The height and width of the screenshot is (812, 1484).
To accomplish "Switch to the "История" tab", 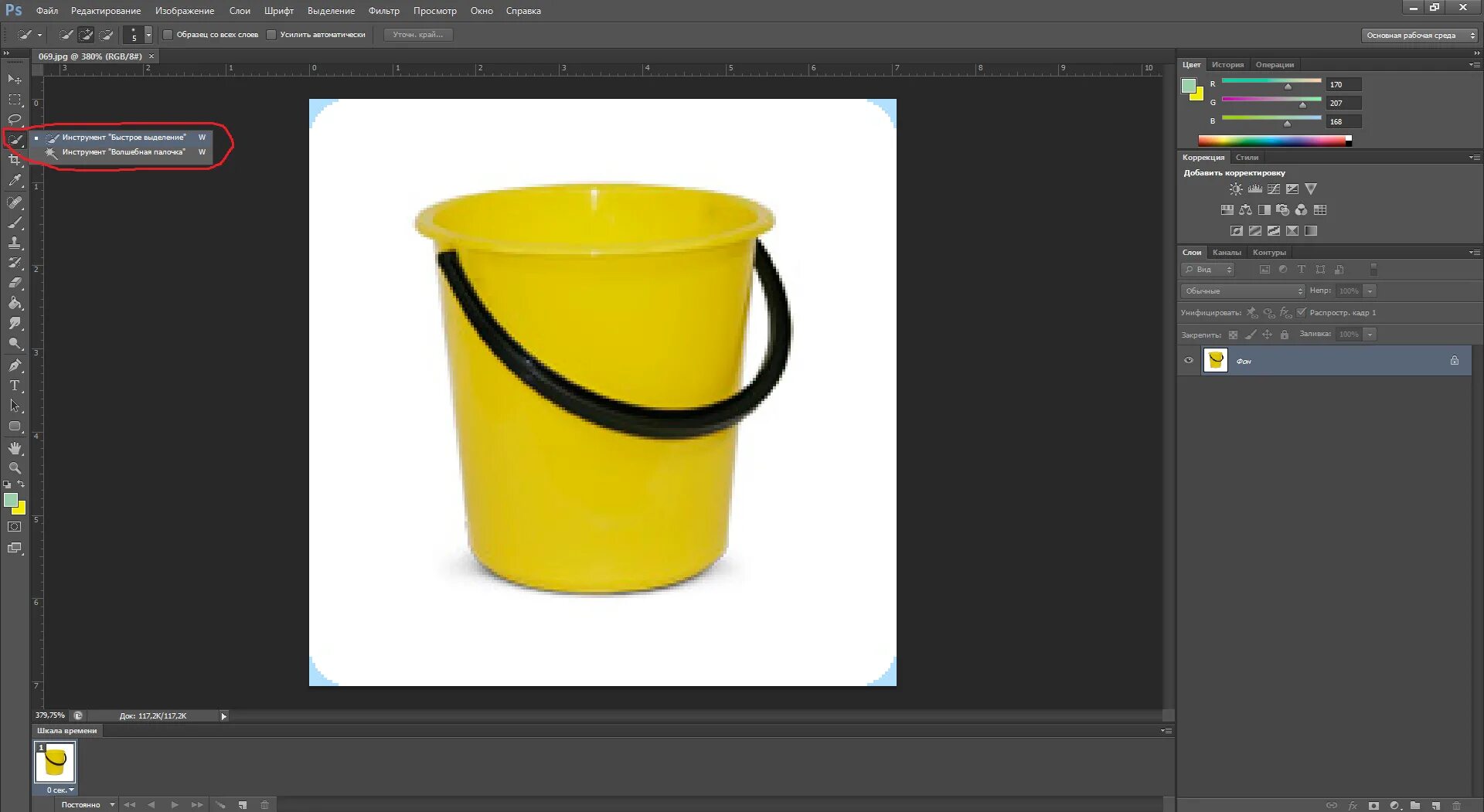I will (x=1227, y=65).
